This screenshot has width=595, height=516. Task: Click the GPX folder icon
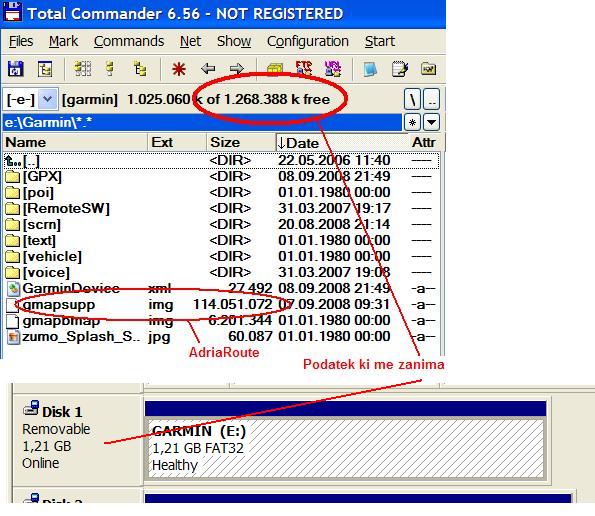click(12, 176)
